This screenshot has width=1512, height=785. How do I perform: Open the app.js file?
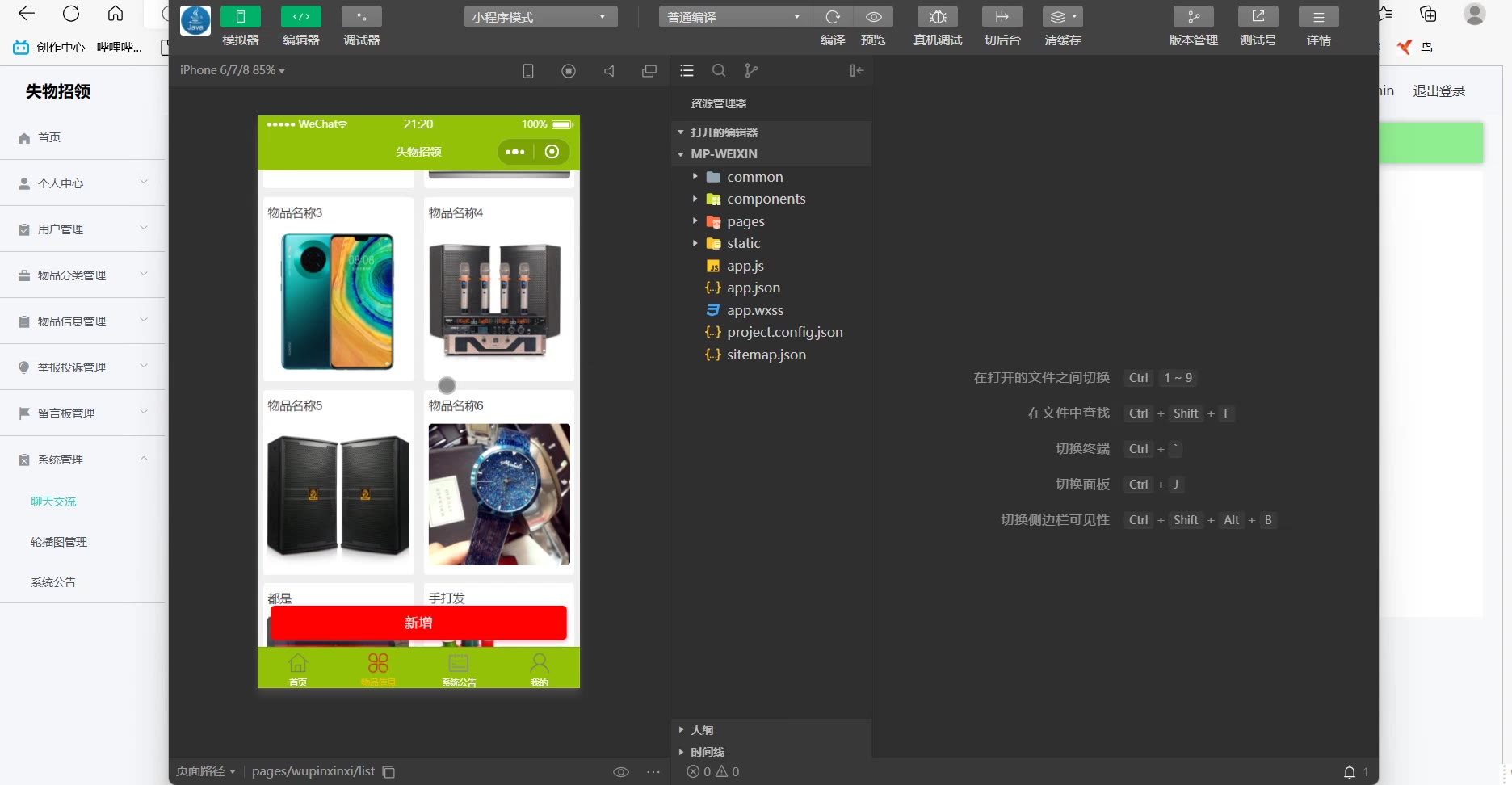(771, 266)
